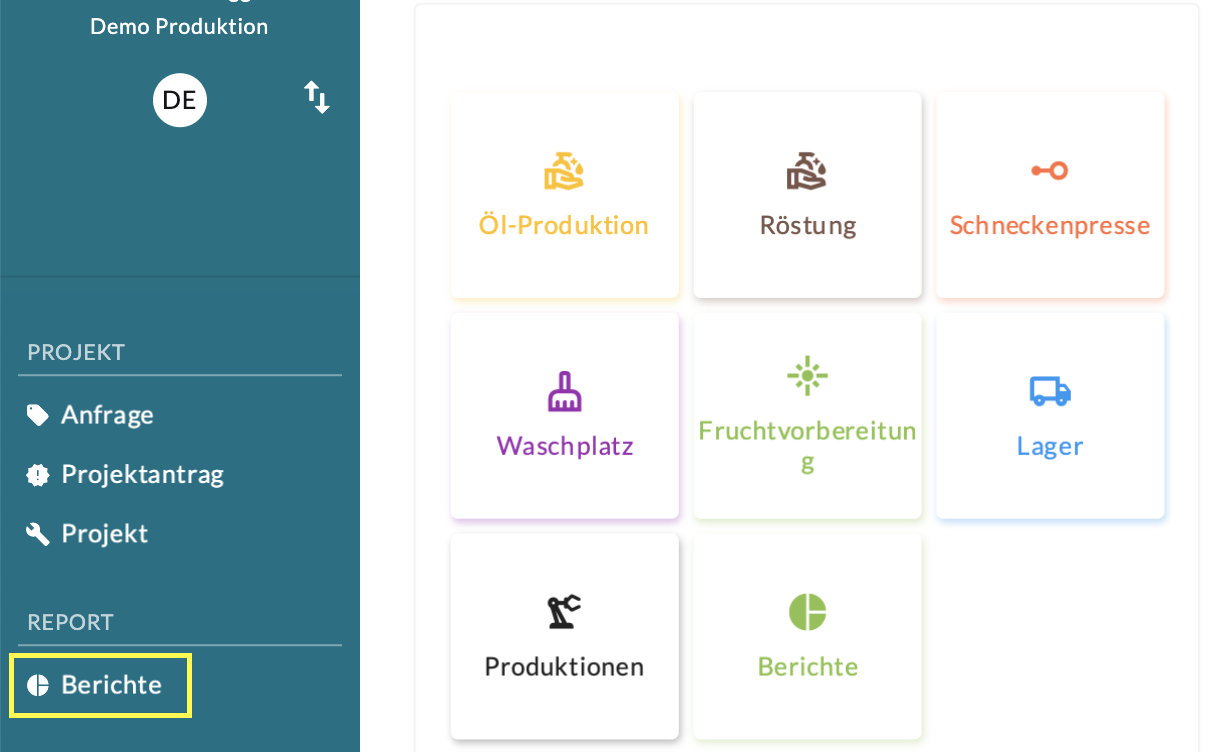Click the tag icon beside Anfrage
Viewport: 1206px width, 752px height.
coord(38,415)
